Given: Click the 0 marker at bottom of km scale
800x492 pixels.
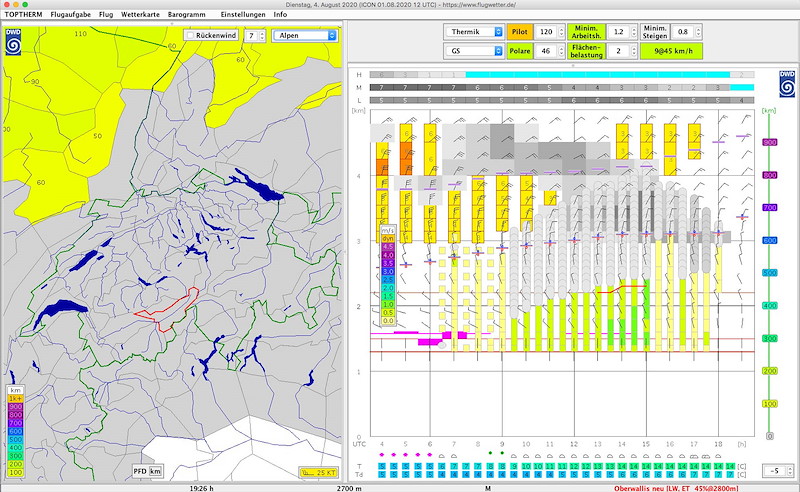Looking at the screenshot, I should pyautogui.click(x=769, y=436).
